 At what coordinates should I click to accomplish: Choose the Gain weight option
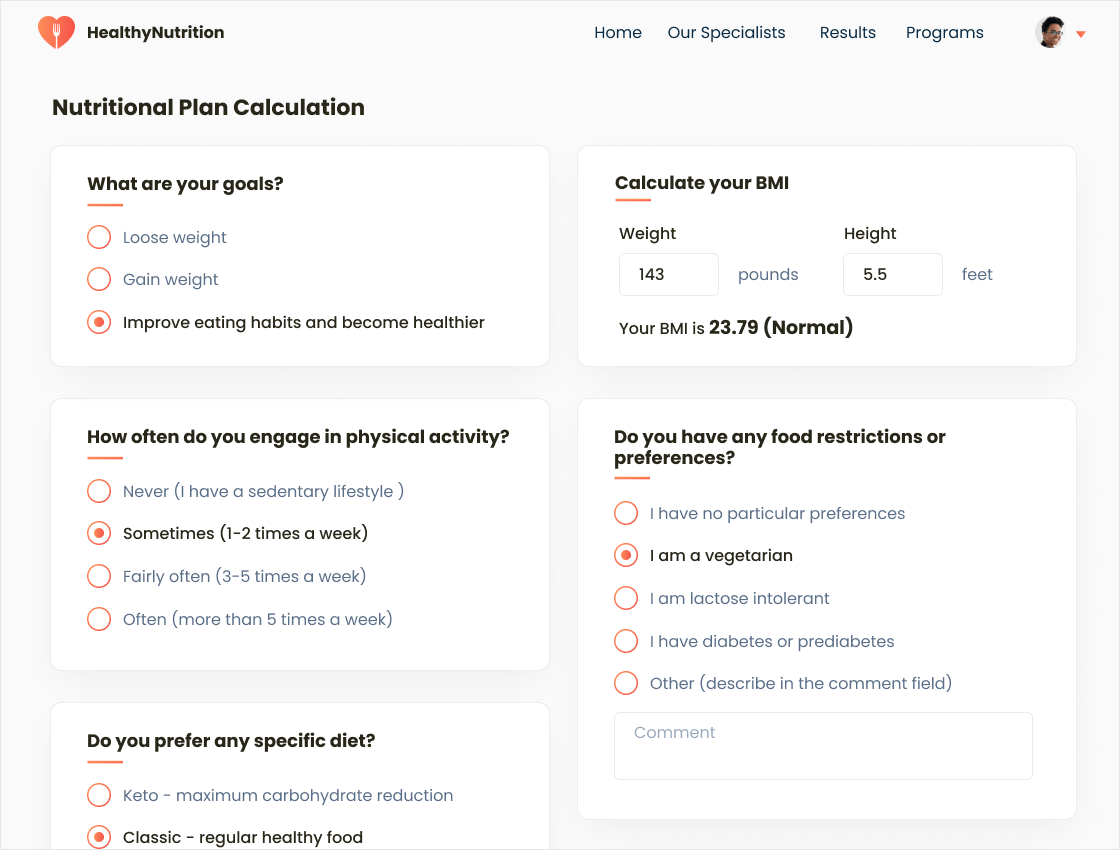click(x=99, y=279)
